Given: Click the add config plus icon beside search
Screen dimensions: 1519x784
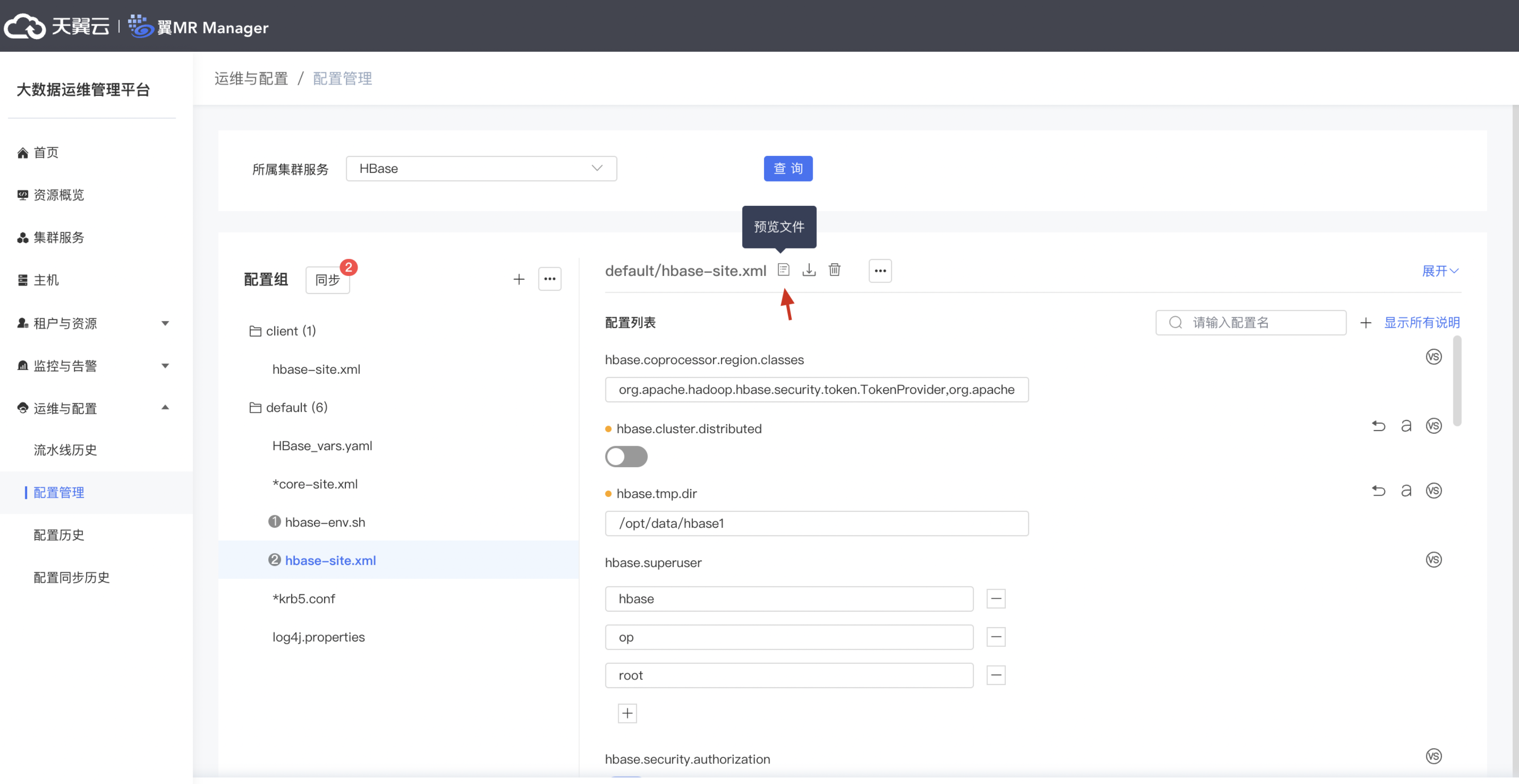Looking at the screenshot, I should (x=1366, y=322).
